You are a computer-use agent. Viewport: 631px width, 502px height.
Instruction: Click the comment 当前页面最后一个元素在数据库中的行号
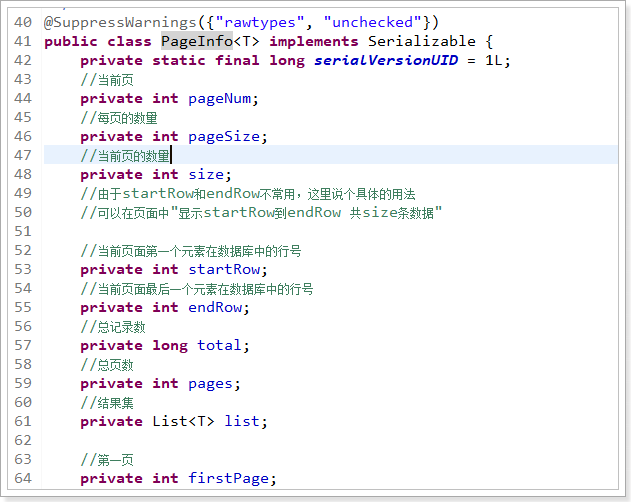tap(197, 289)
